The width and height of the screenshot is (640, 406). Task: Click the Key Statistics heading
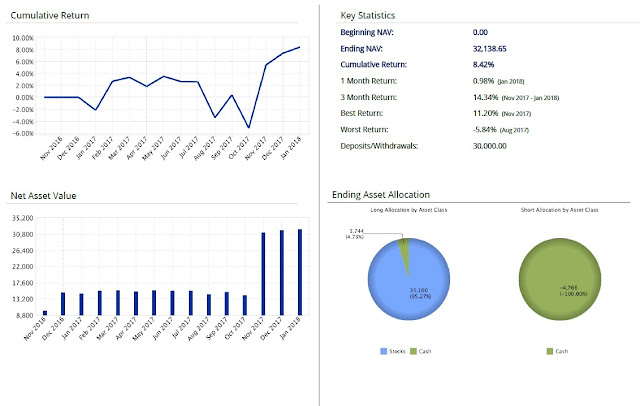tap(368, 16)
